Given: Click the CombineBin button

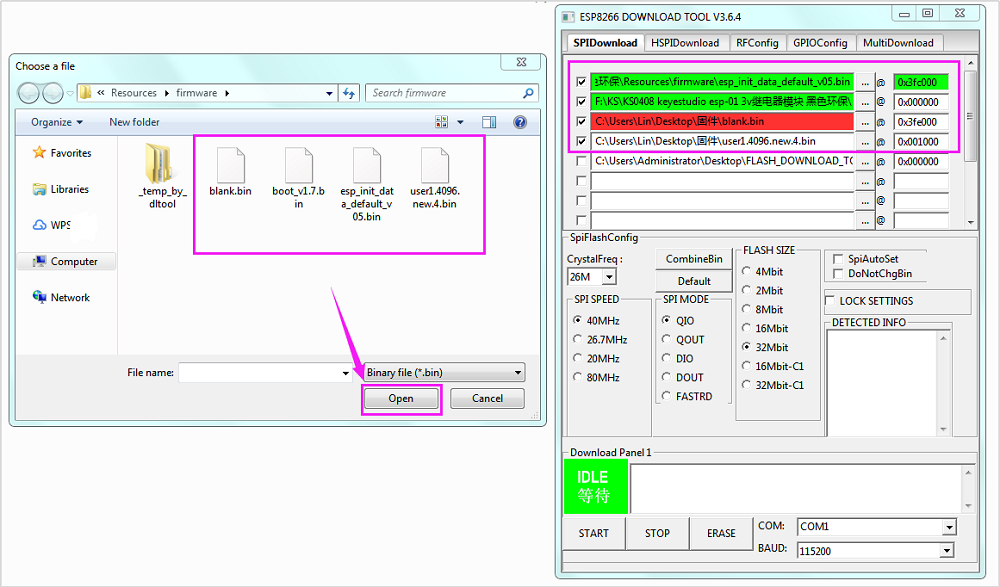Looking at the screenshot, I should click(x=694, y=259).
